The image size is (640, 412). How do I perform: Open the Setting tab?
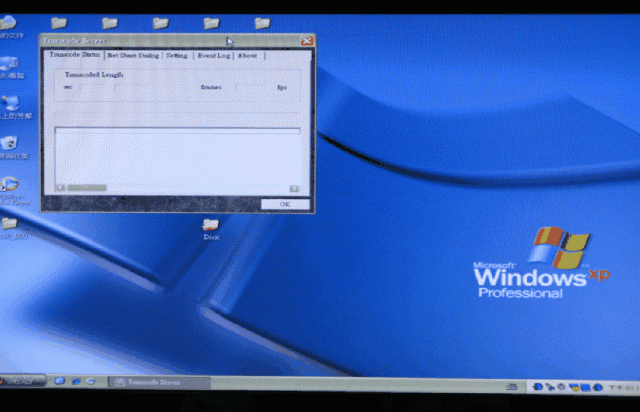click(x=177, y=56)
